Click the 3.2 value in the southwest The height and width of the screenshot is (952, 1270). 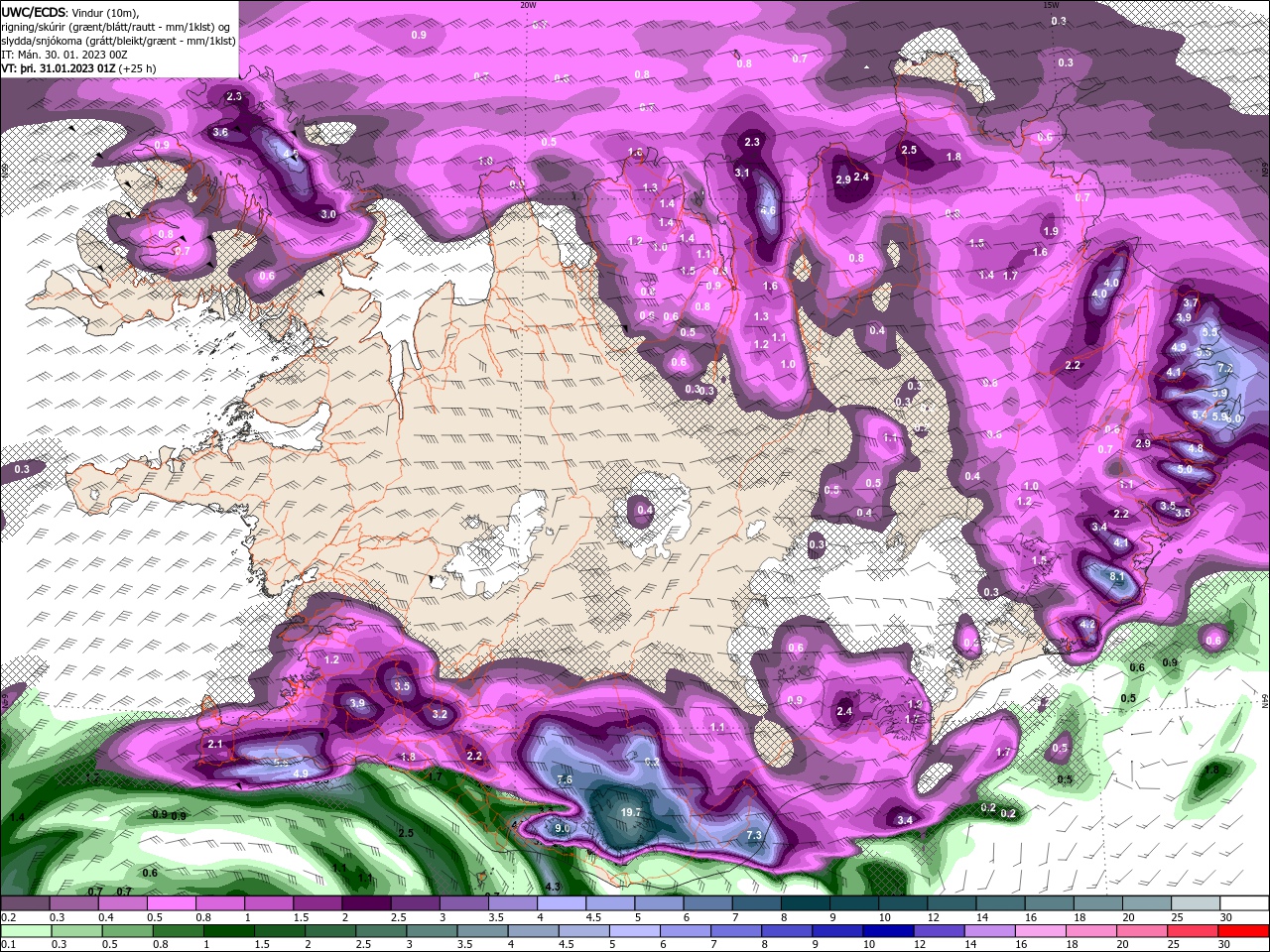coord(441,714)
